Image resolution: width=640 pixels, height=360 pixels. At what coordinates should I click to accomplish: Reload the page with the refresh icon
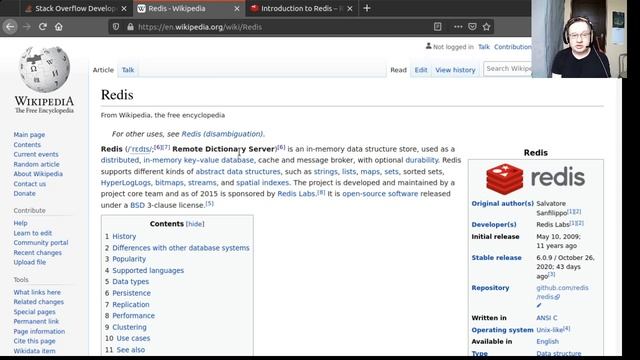42,27
